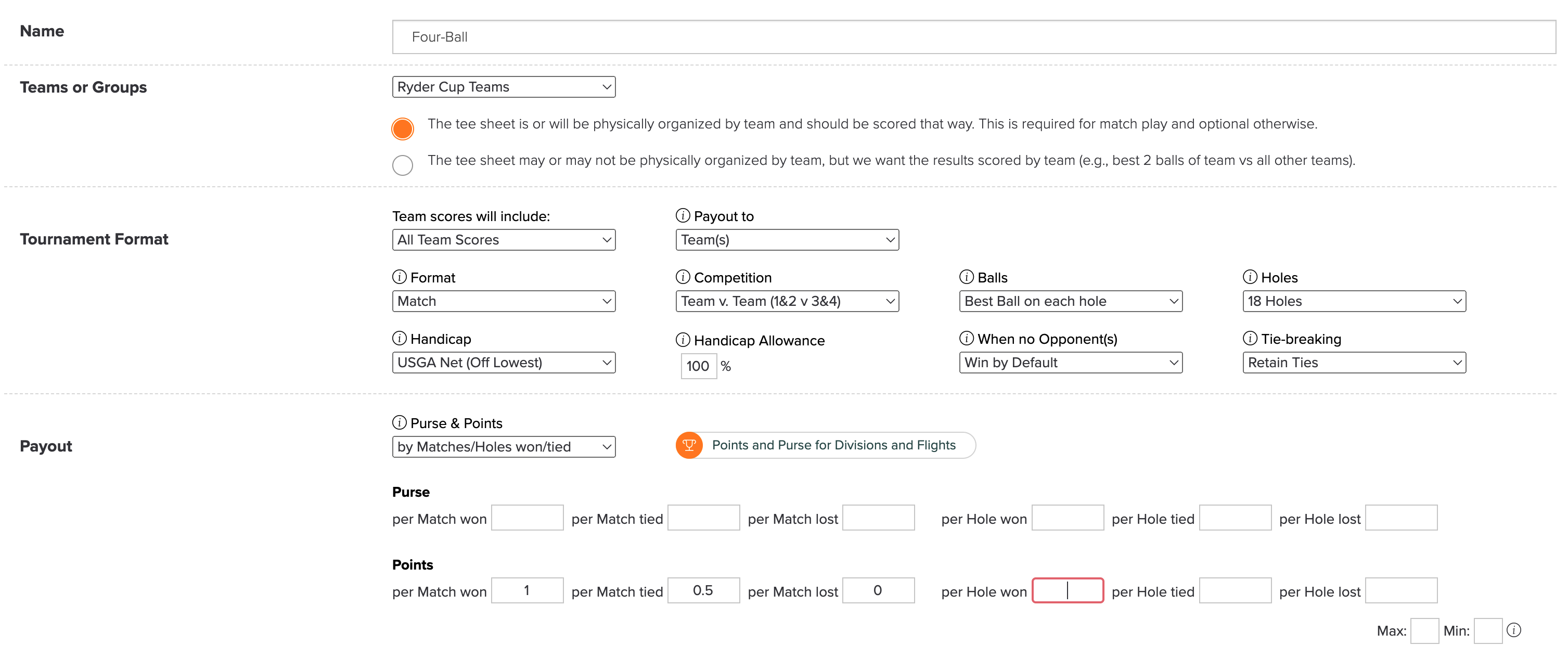Click the Purse & Points info icon
Viewport: 1568px width, 671px height.
tap(400, 422)
